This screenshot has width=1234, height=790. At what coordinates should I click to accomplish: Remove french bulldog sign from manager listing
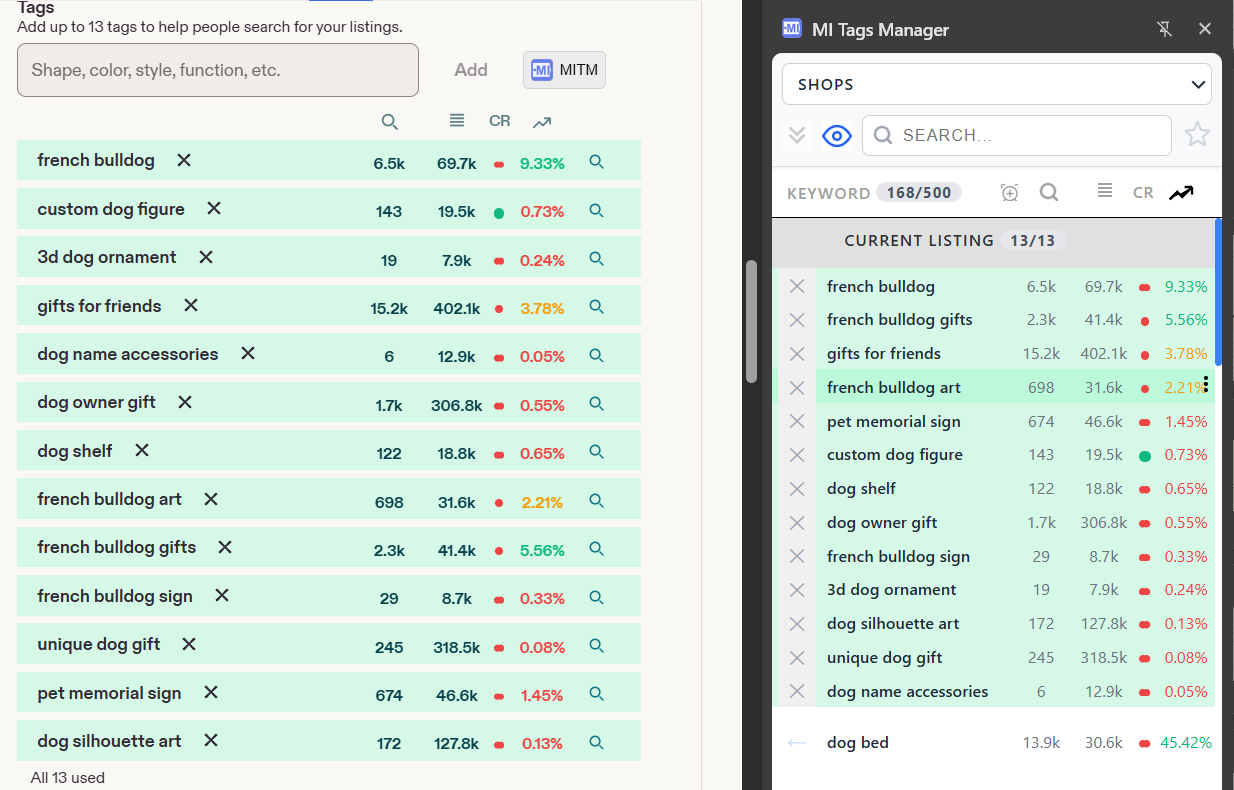(x=797, y=556)
